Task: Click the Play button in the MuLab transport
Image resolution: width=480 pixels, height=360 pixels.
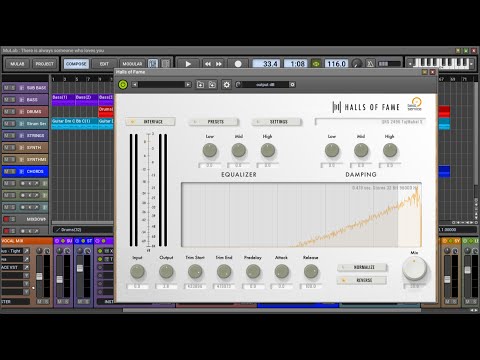Action: [x=188, y=64]
